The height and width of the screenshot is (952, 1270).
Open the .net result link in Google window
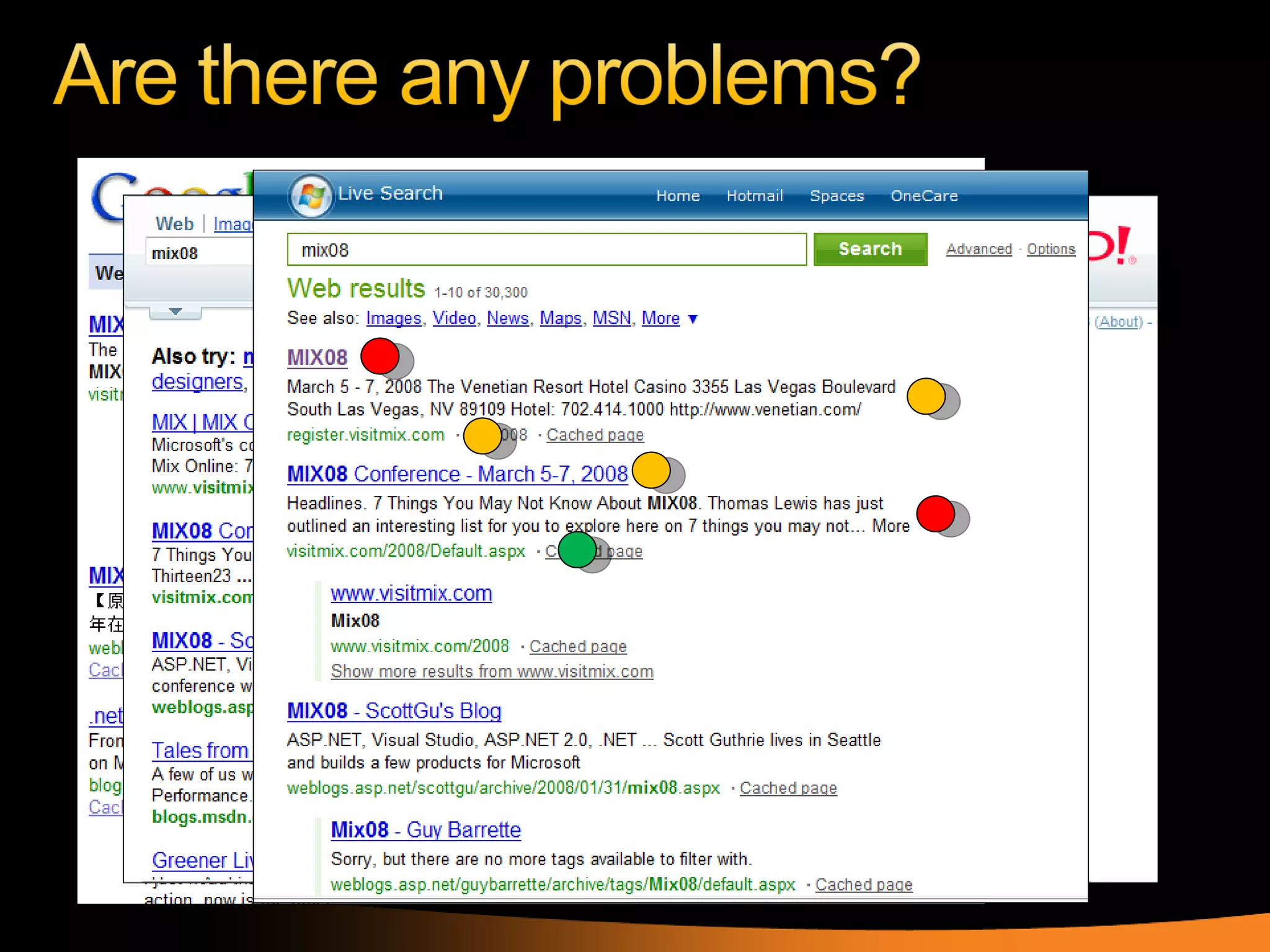106,716
